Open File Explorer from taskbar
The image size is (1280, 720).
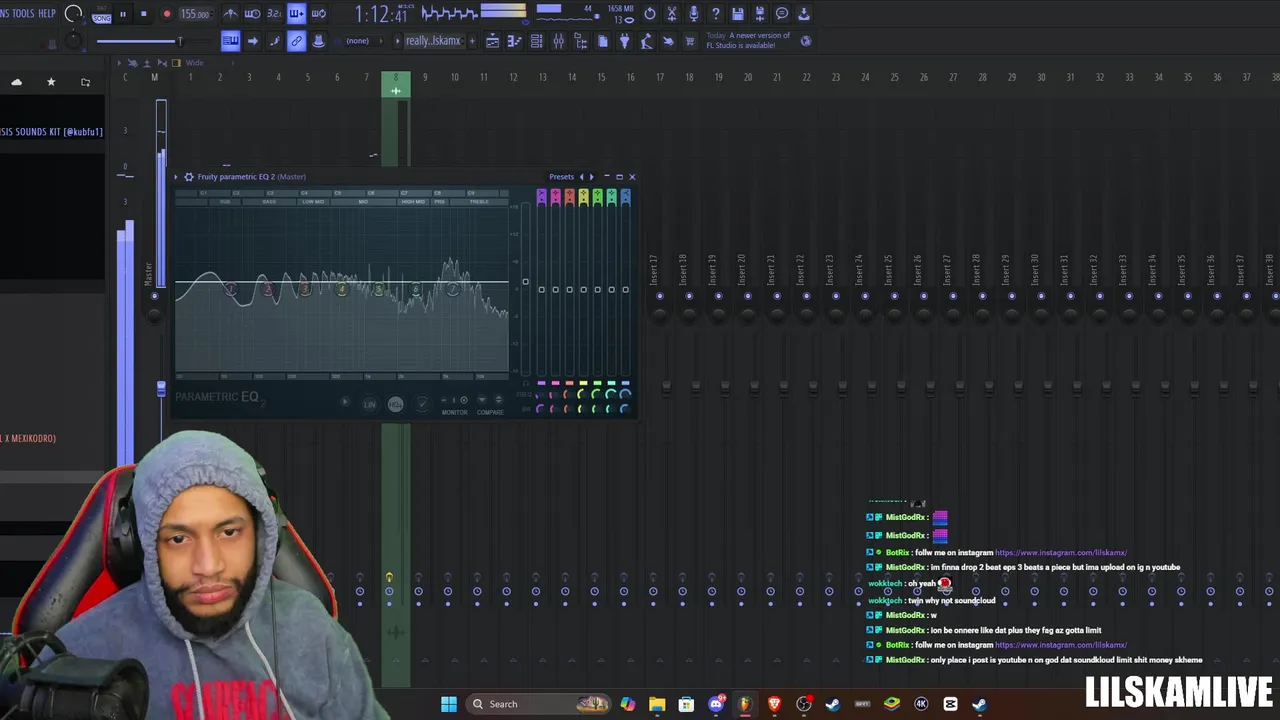657,704
